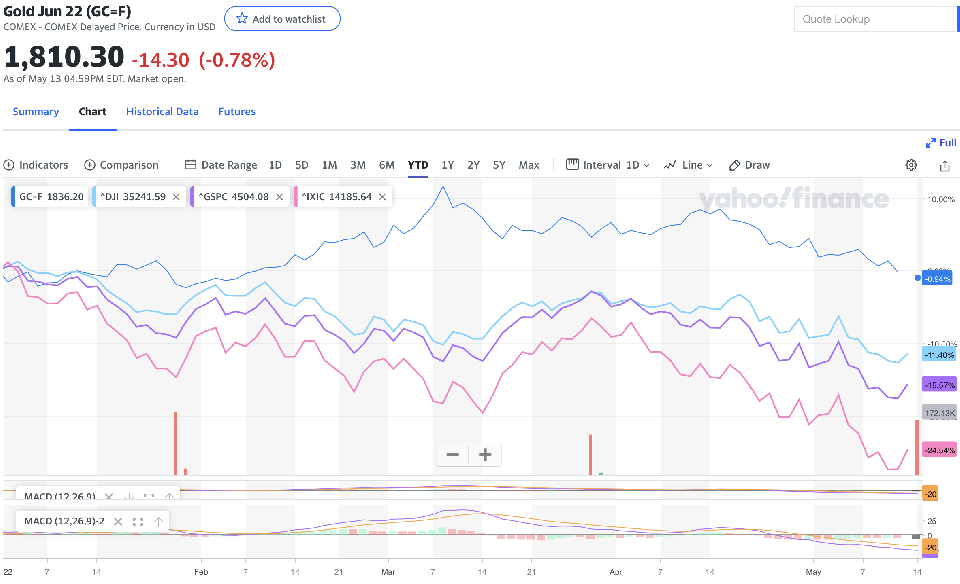Select the 1Y range option
This screenshot has height=584, width=960.
448,165
